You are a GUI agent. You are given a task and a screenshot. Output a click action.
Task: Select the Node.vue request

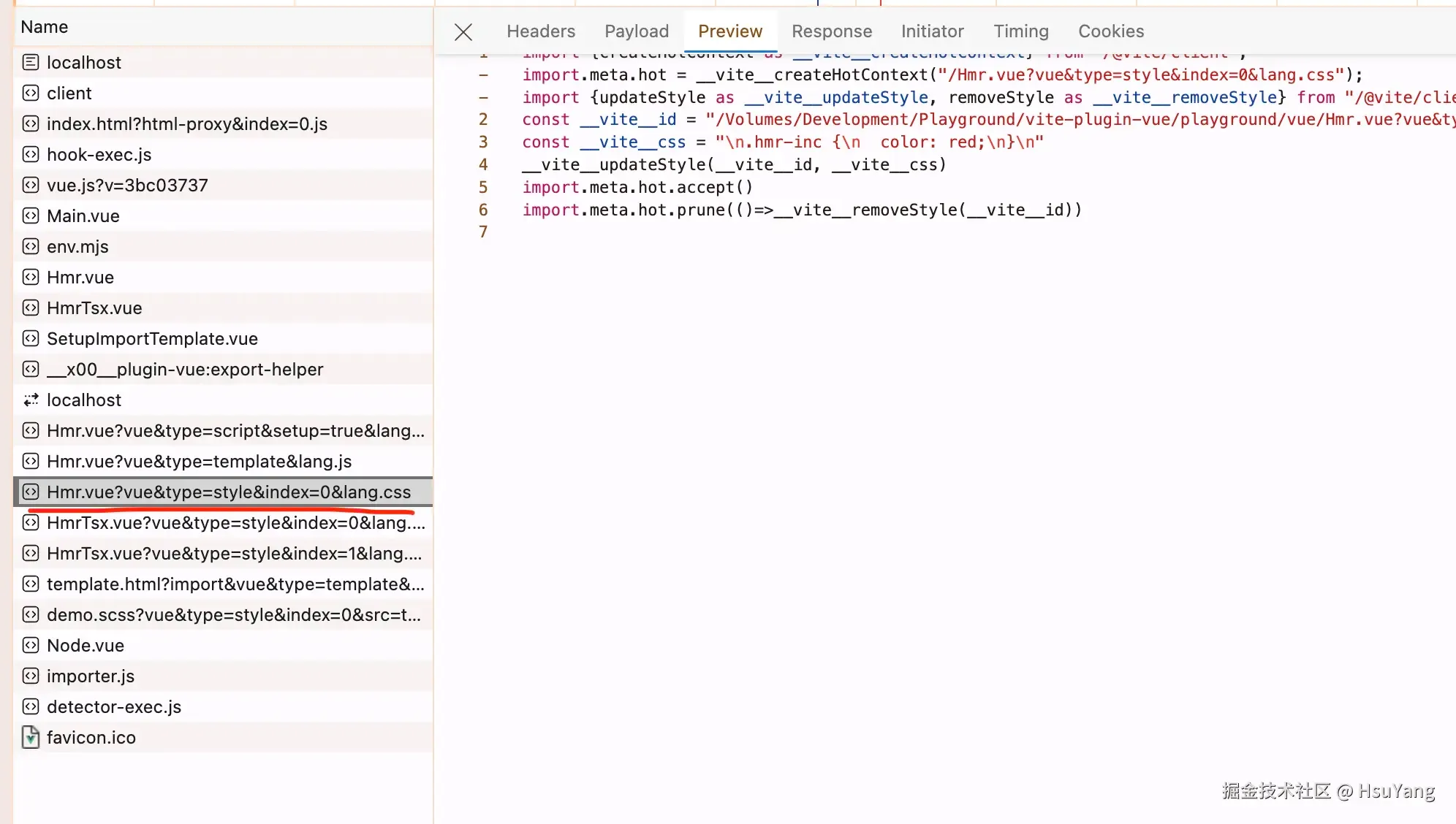223,645
